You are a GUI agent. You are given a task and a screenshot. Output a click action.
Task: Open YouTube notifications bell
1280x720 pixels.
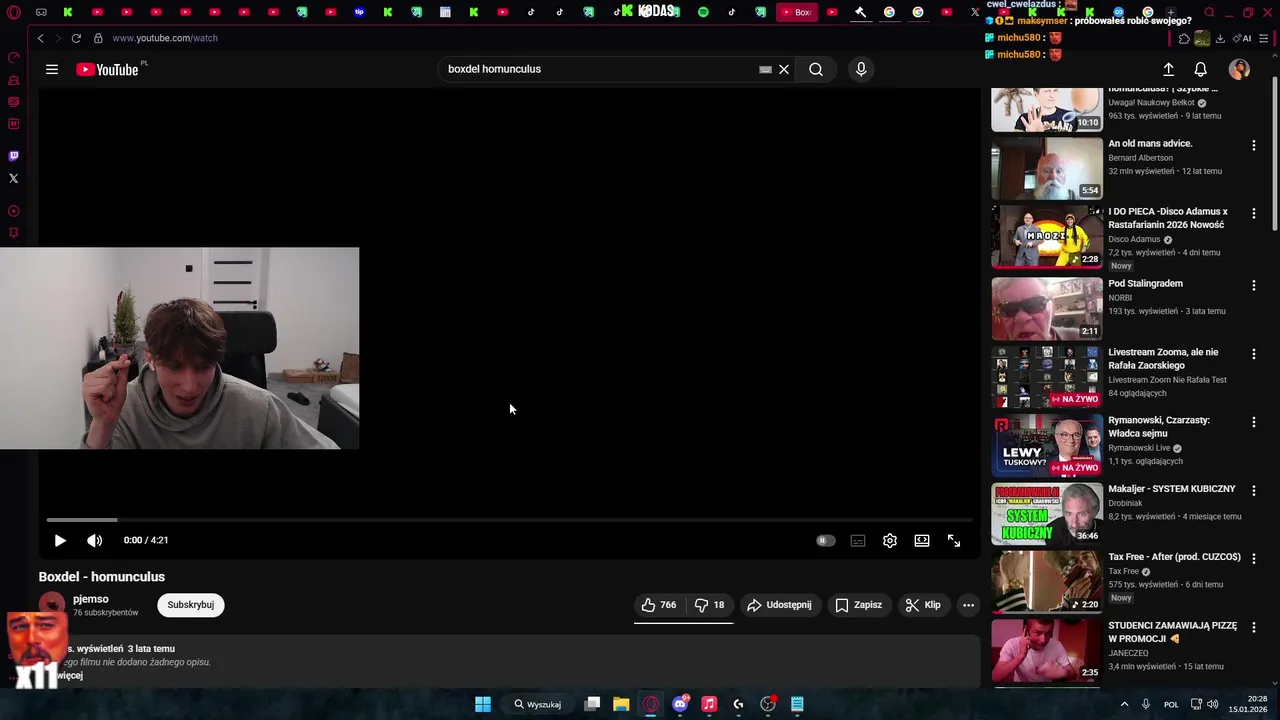1201,69
